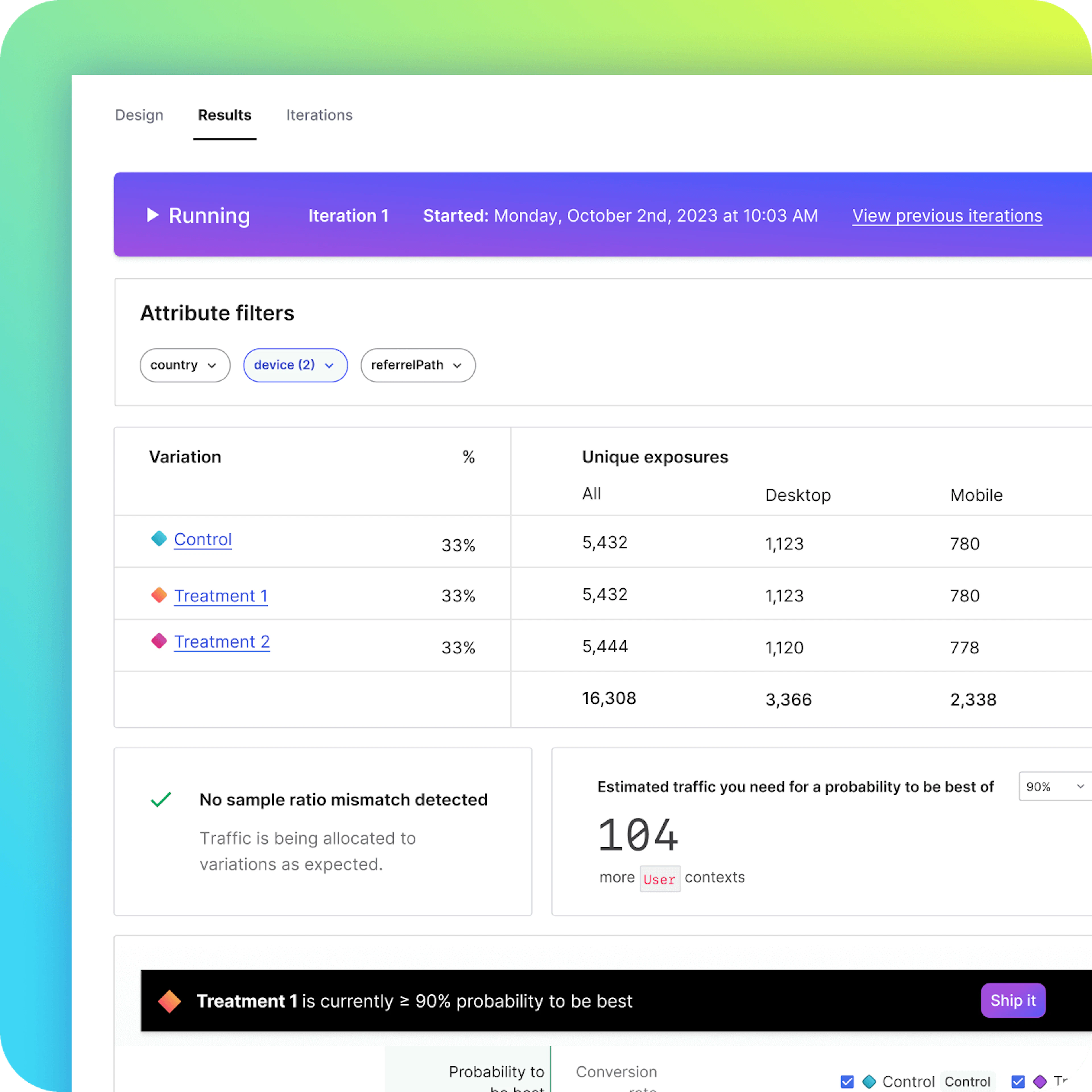Image resolution: width=1092 pixels, height=1092 pixels.
Task: Click the green checkmark sample ratio icon
Action: (161, 799)
